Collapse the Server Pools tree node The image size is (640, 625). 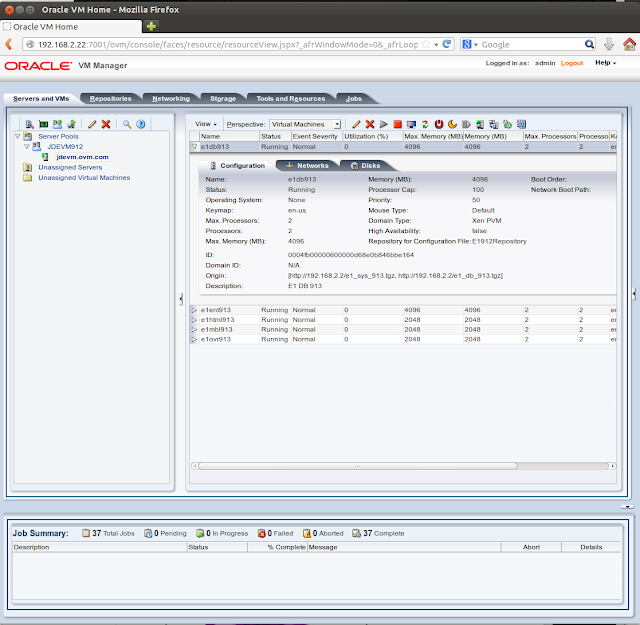point(18,136)
